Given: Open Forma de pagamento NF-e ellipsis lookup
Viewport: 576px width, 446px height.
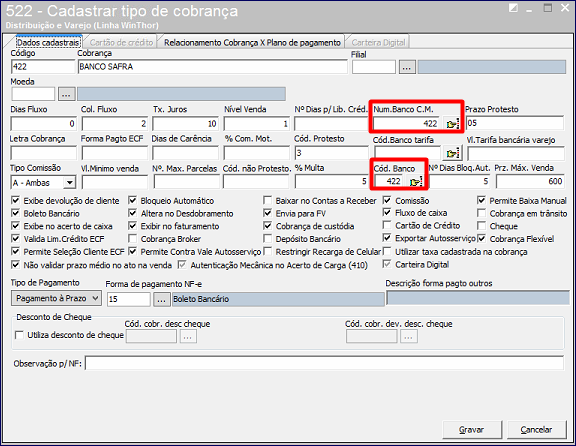Looking at the screenshot, I should [x=161, y=299].
